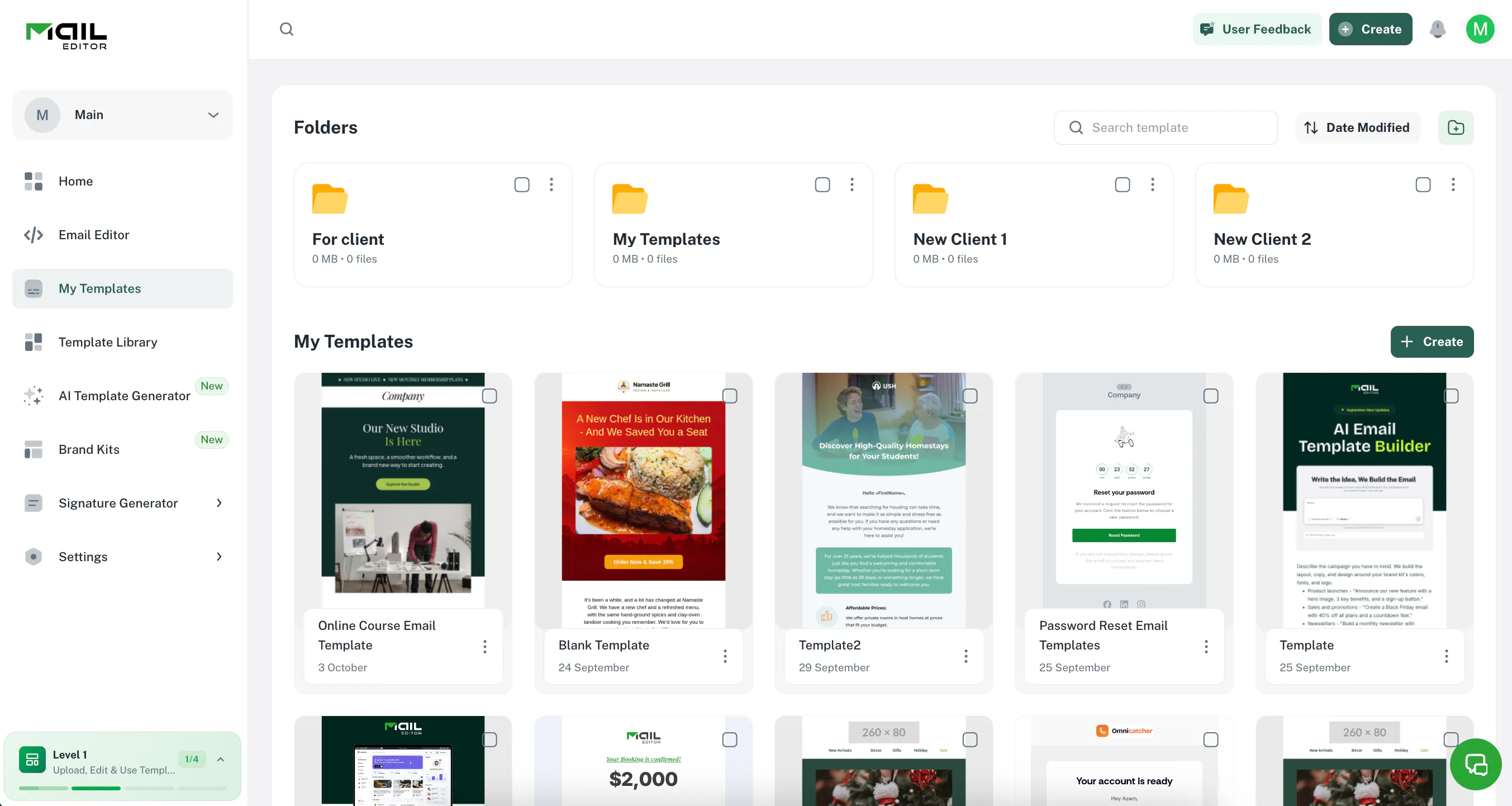
Task: Open options for Password Reset Email Templates
Action: point(1206,646)
